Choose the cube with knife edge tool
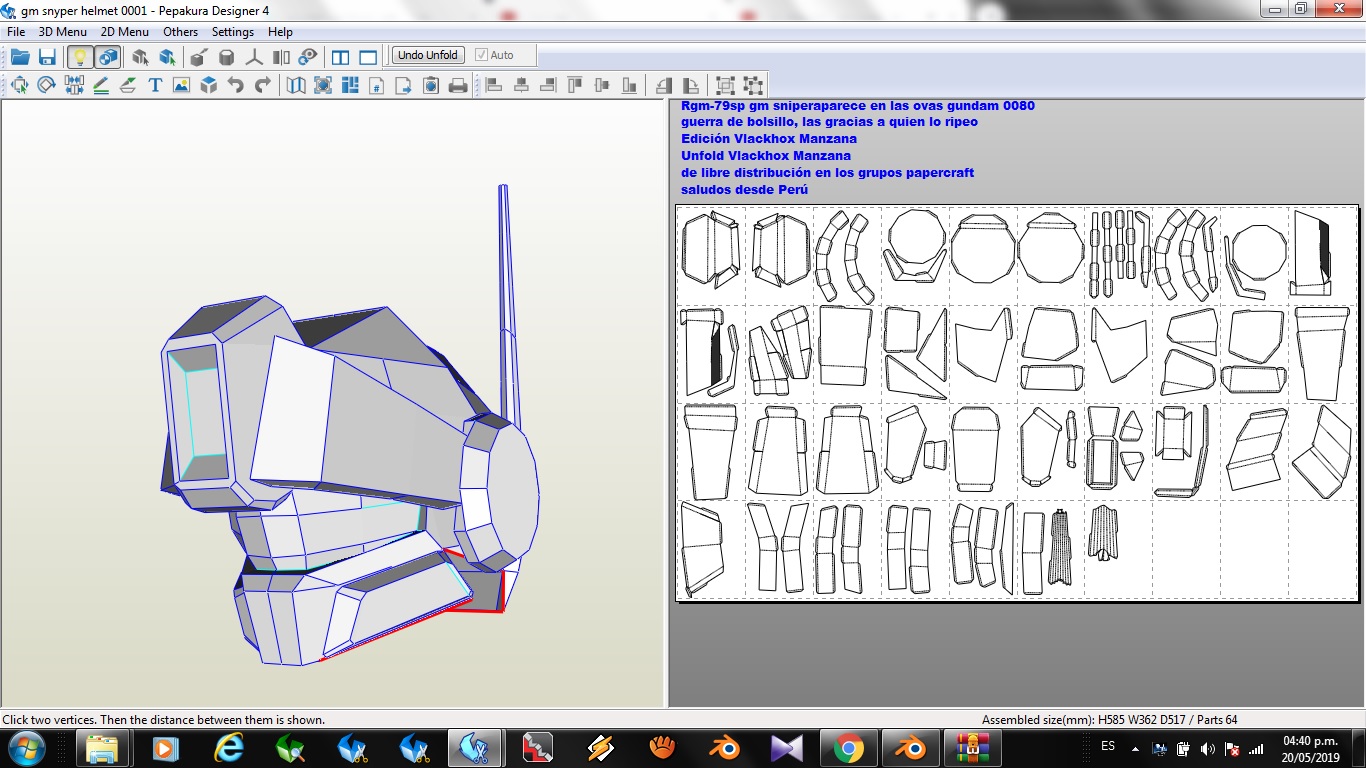1366x768 pixels. pyautogui.click(x=199, y=57)
